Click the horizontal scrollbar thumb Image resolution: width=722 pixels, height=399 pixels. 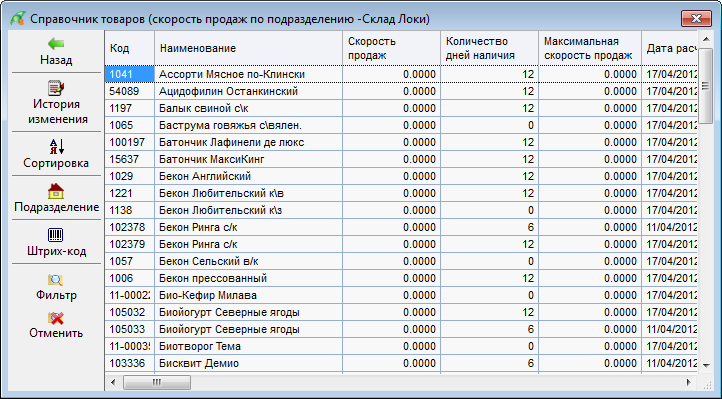[x=157, y=382]
